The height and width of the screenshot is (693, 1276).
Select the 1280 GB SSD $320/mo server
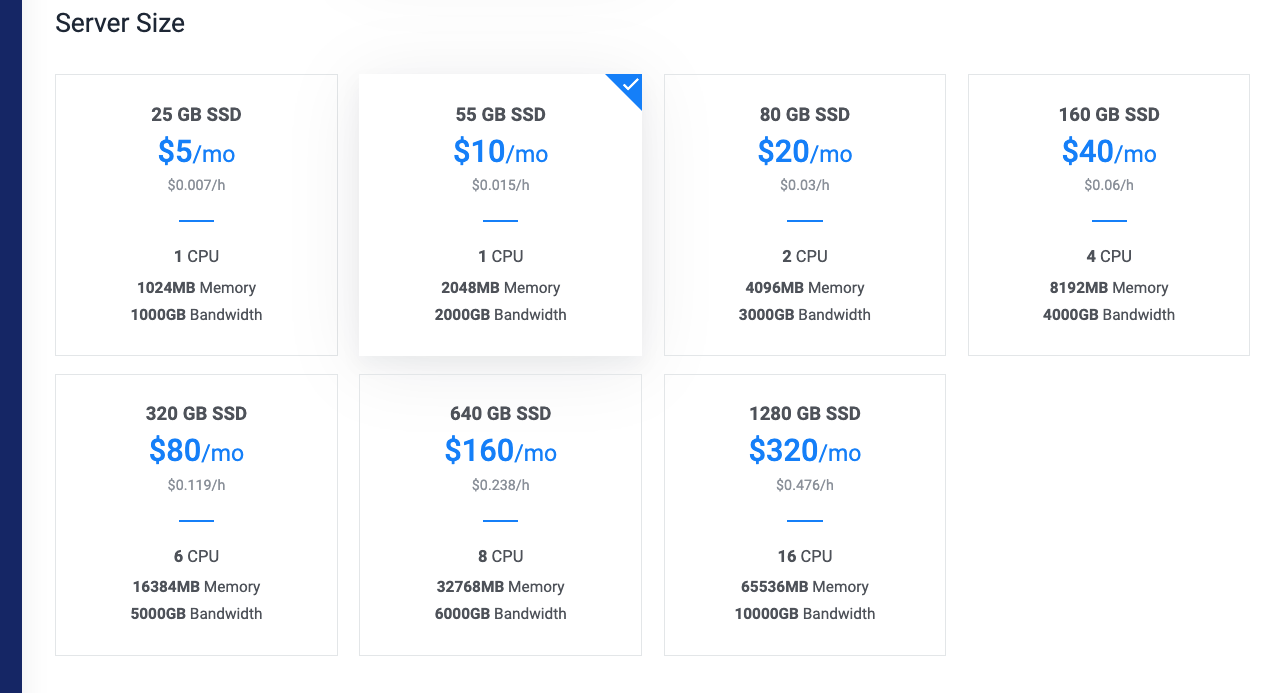(x=804, y=515)
